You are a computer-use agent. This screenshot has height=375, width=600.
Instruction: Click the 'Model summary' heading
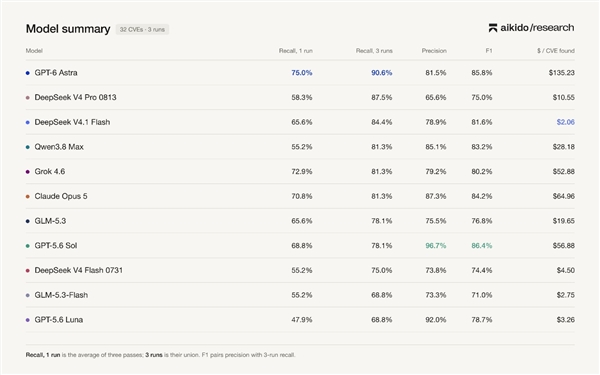tap(68, 29)
